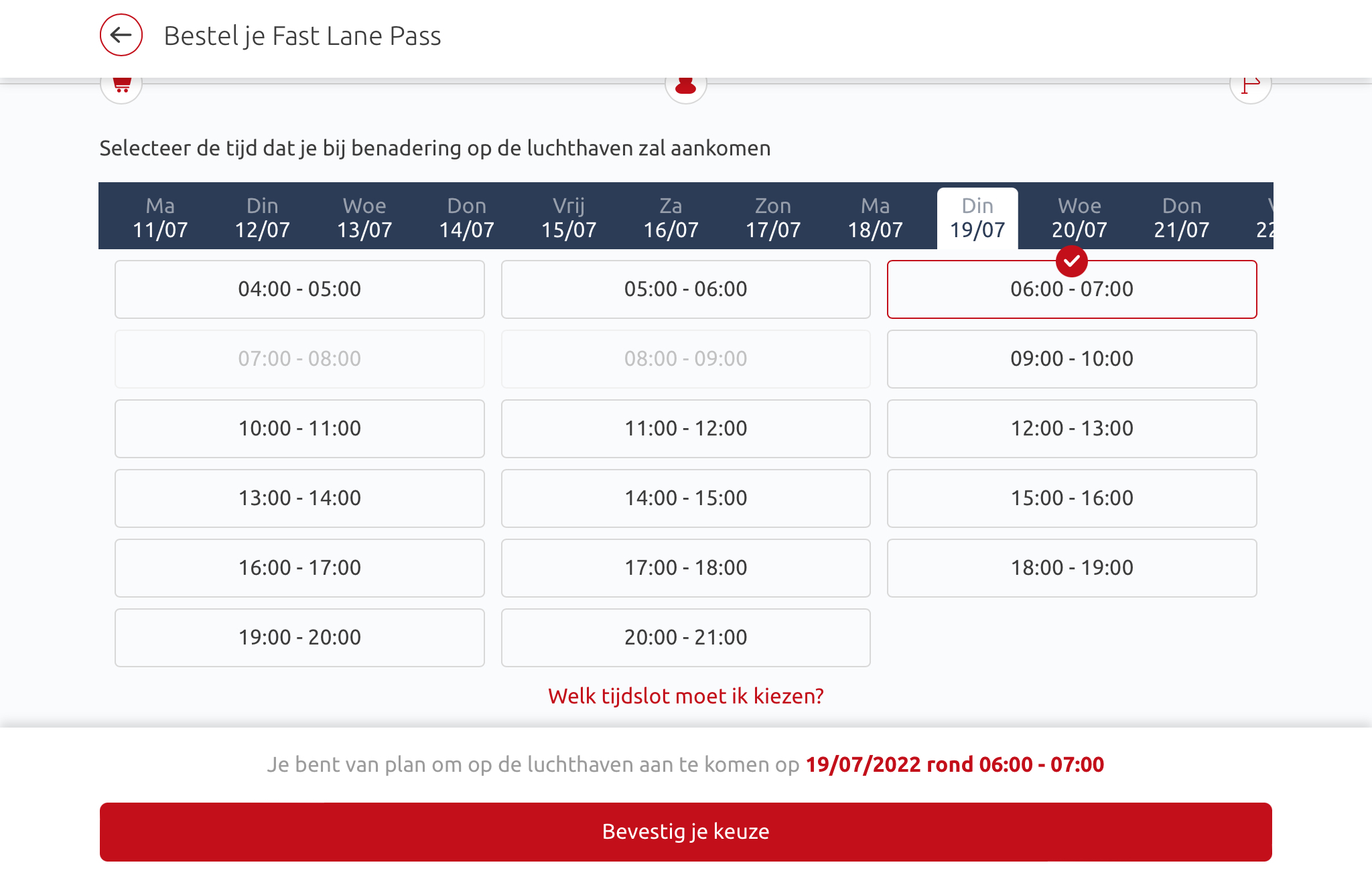The width and height of the screenshot is (1372, 883).
Task: Click the partially visible 22/07 date tab
Action: point(1263,218)
